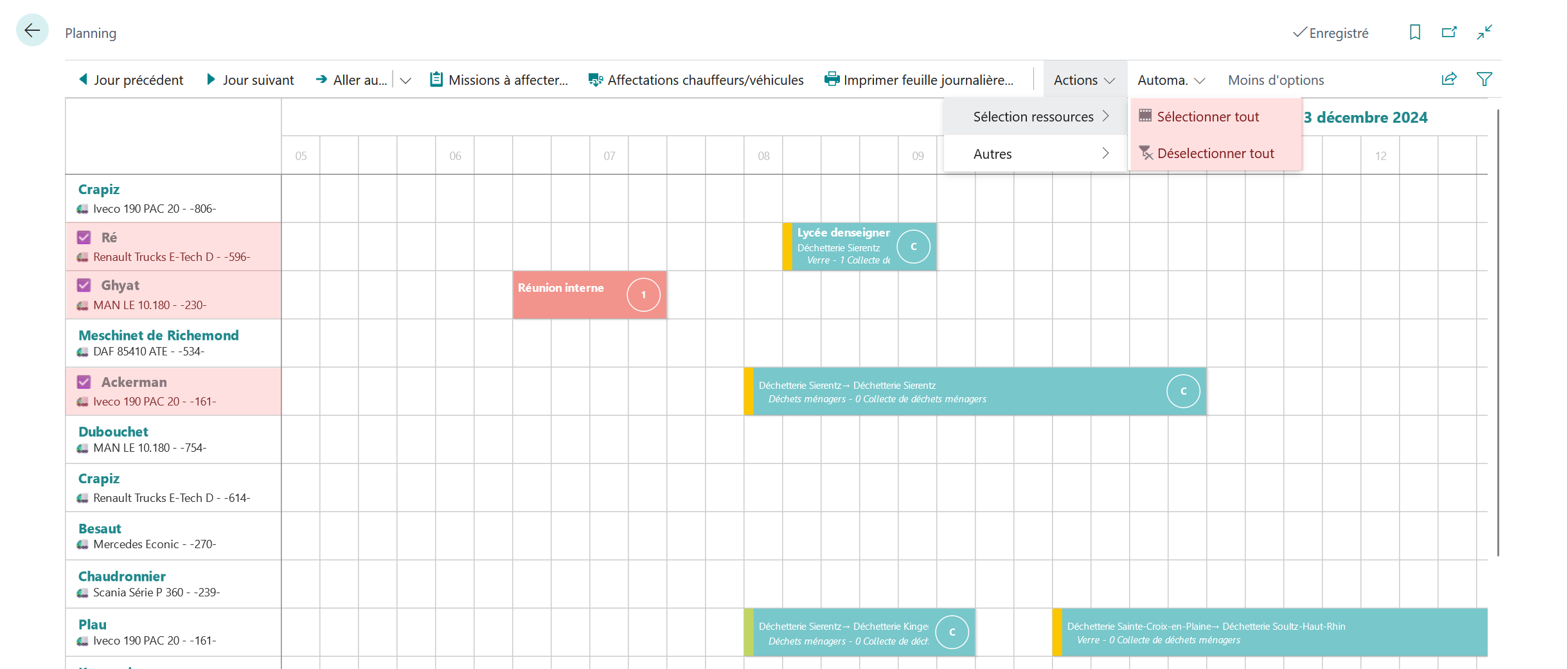Click the share icon above the planning grid
Screen dimensions: 1568x669
point(1449,79)
